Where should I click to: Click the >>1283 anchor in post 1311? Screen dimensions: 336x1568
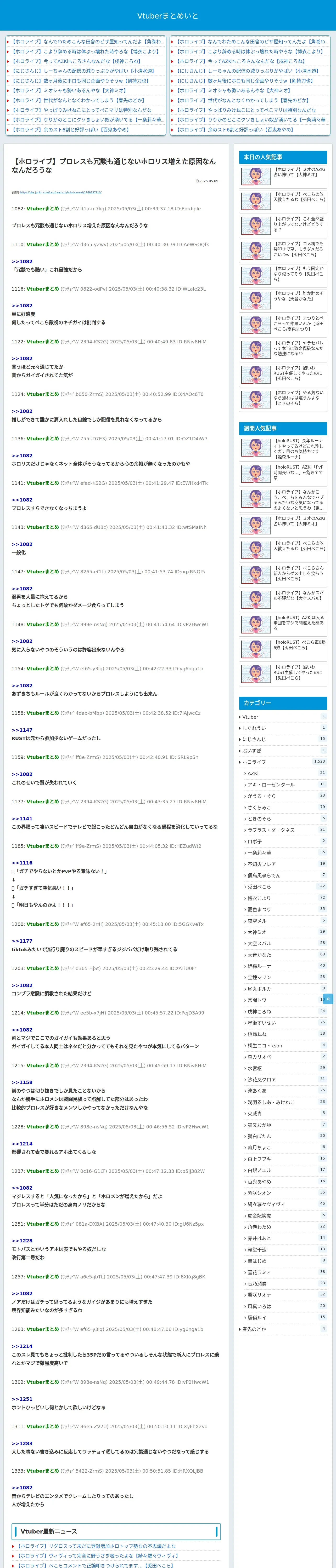pyautogui.click(x=22, y=1443)
